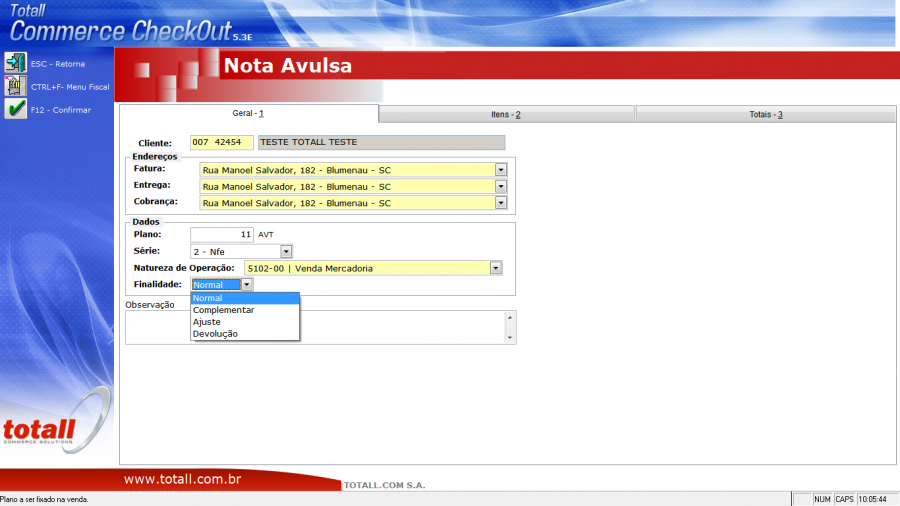Click the status message Plano a ser fixado
The height and width of the screenshot is (506, 900).
coord(44,500)
